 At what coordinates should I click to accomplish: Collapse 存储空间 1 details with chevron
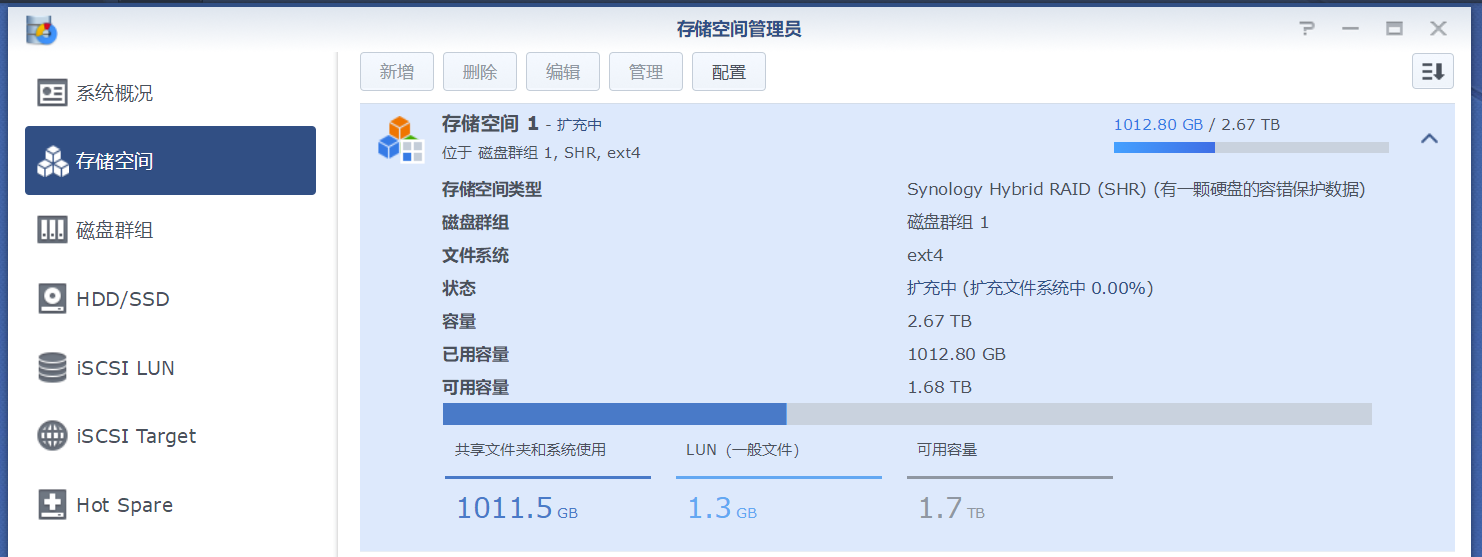(1430, 138)
